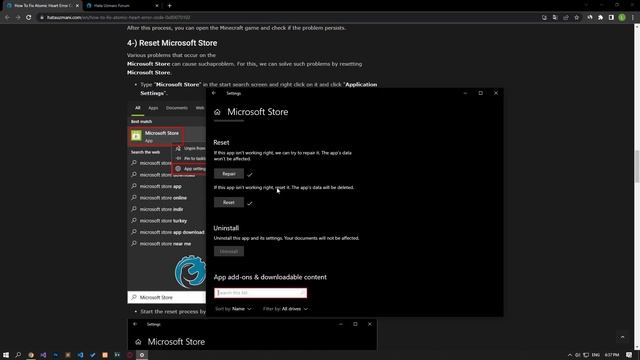The width and height of the screenshot is (640, 360).
Task: Click the Repair button in Settings
Action: pyautogui.click(x=229, y=174)
